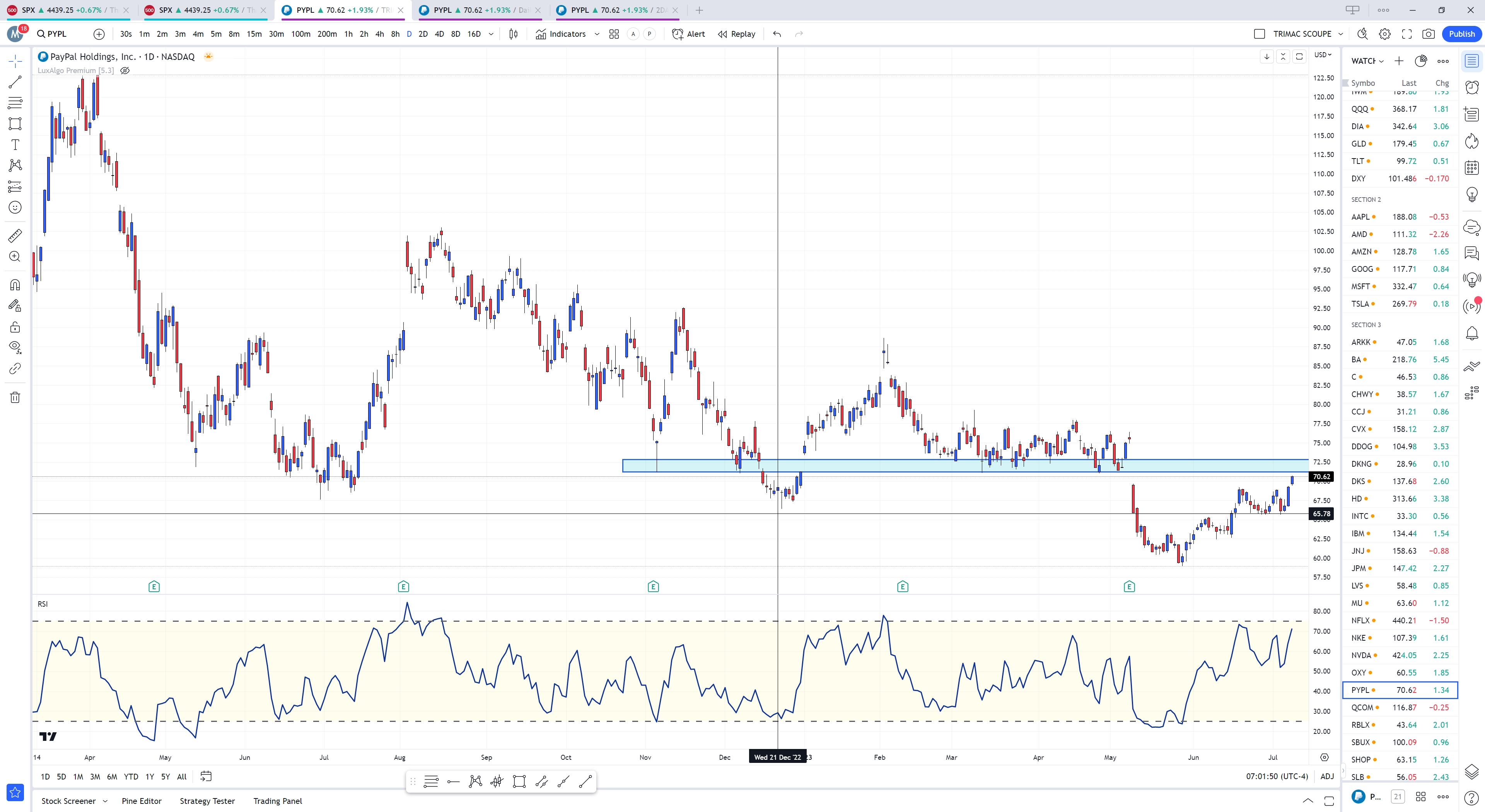Open the alerts clock icon in right sidebar
This screenshot has height=812, width=1485.
tap(1472, 87)
